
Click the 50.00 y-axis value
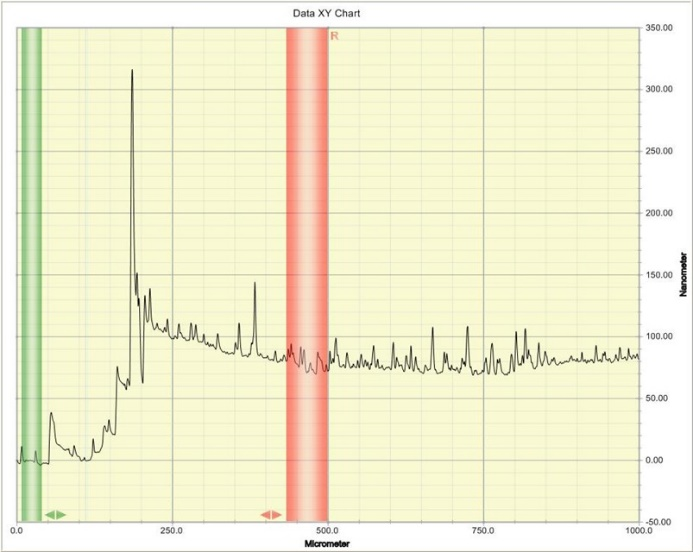coord(659,398)
